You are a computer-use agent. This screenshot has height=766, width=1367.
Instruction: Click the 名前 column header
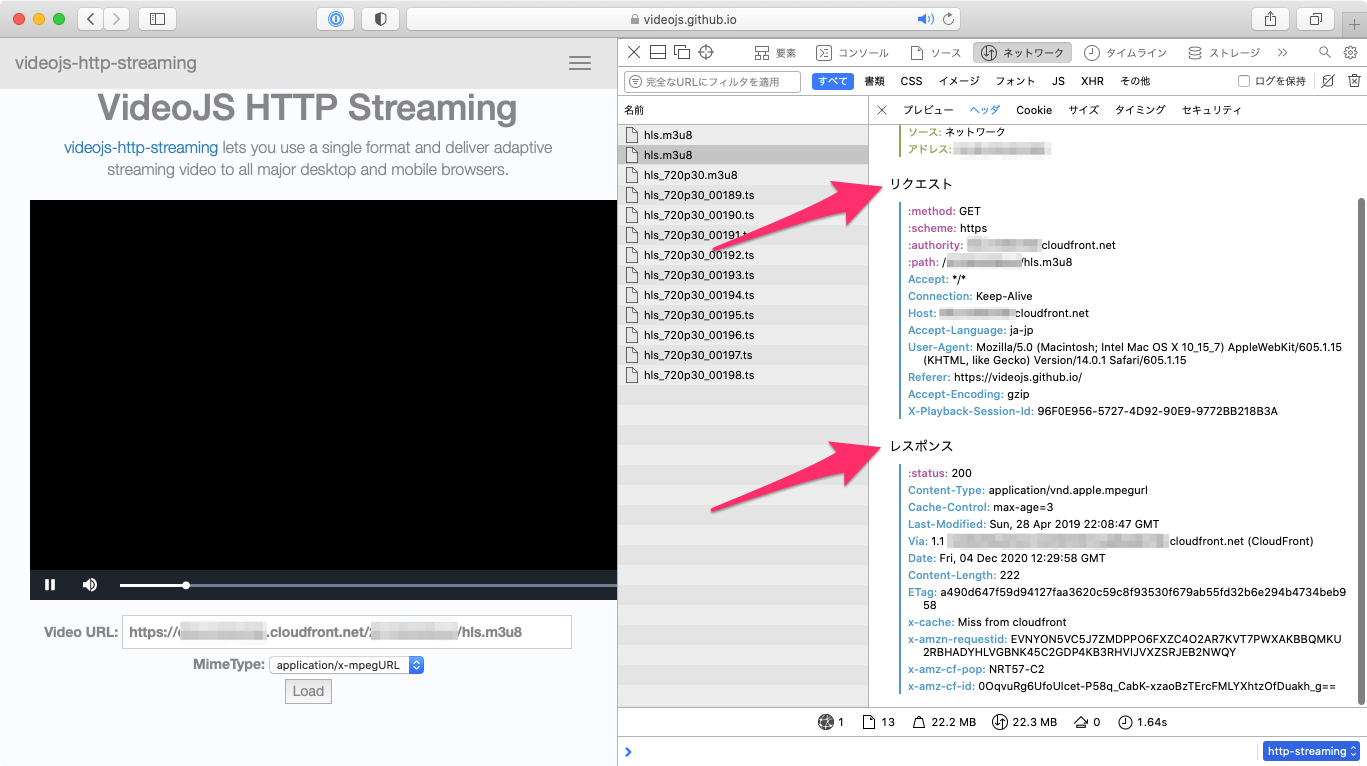[x=743, y=110]
